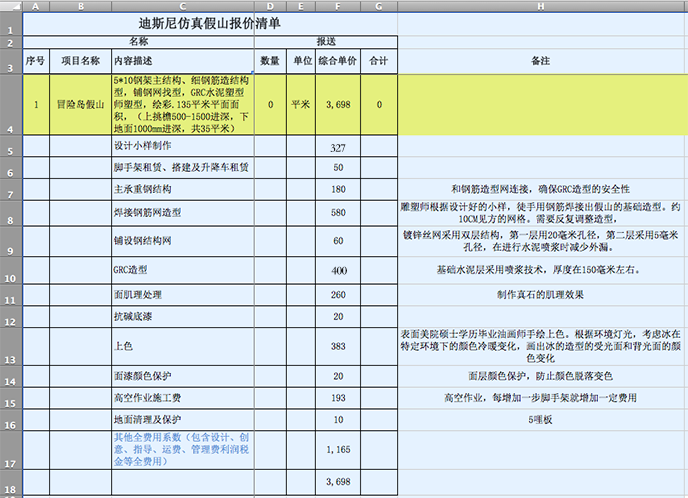Viewport: 688px width, 498px height.
Task: Select row 13 header
Action: click(10, 344)
